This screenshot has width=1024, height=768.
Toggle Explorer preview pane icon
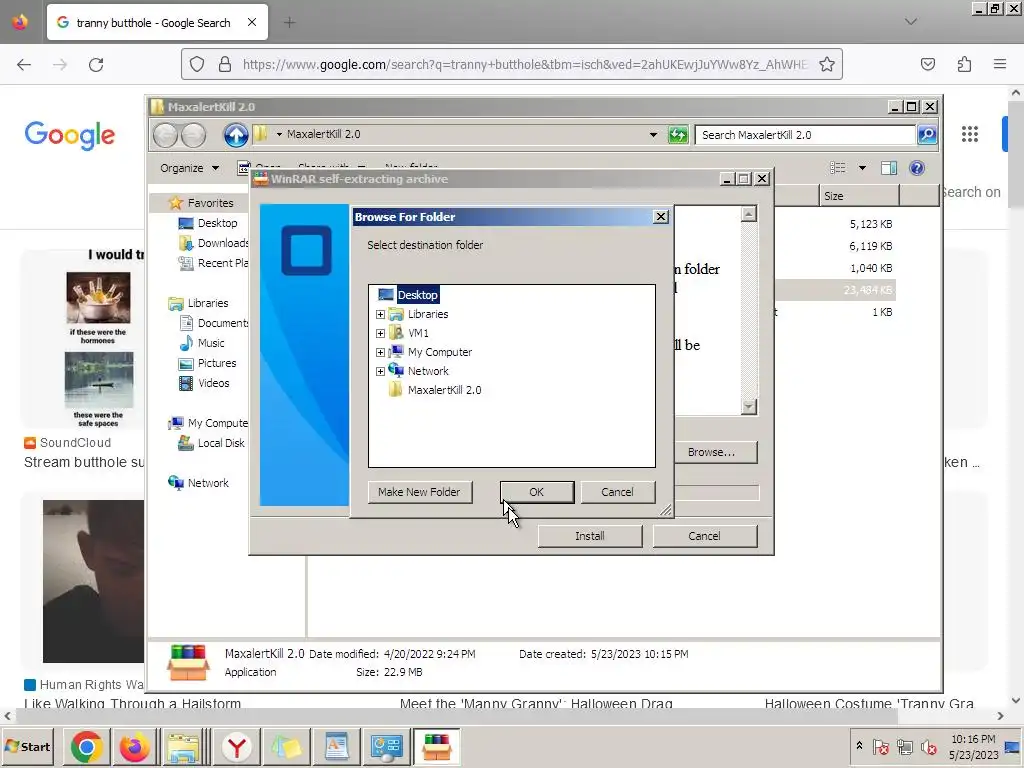[x=889, y=168]
